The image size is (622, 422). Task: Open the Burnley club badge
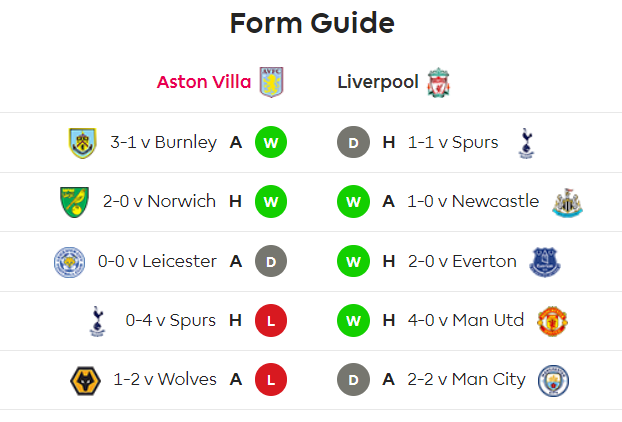[83, 143]
